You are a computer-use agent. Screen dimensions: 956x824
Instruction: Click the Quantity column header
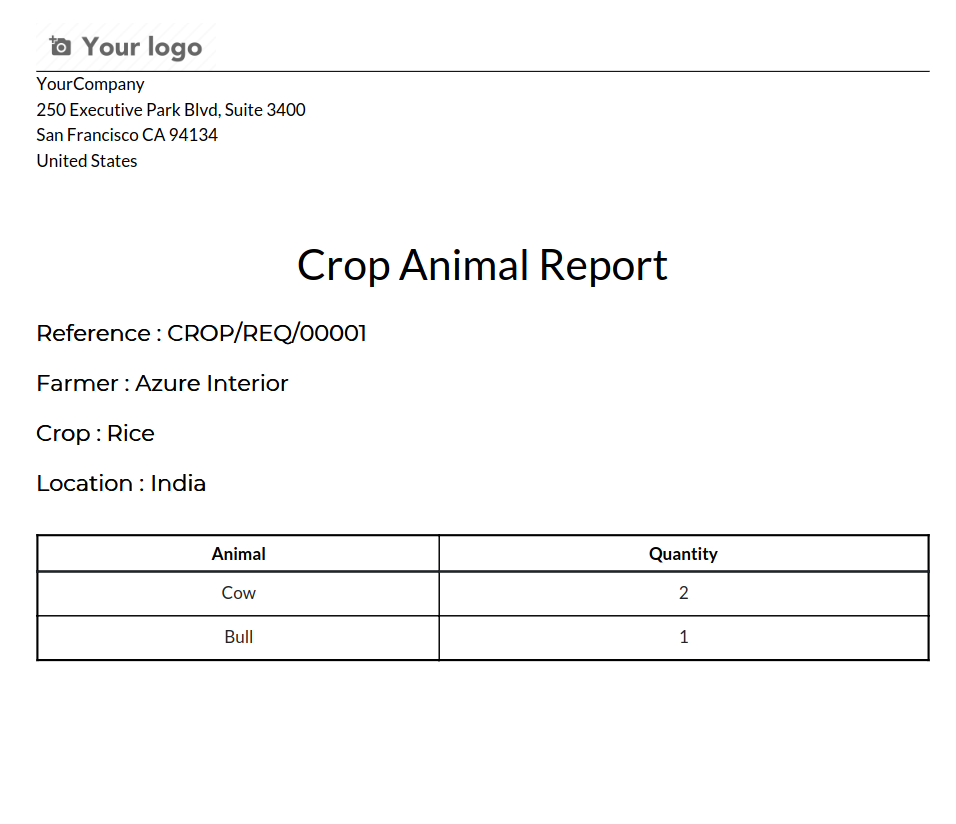[683, 554]
